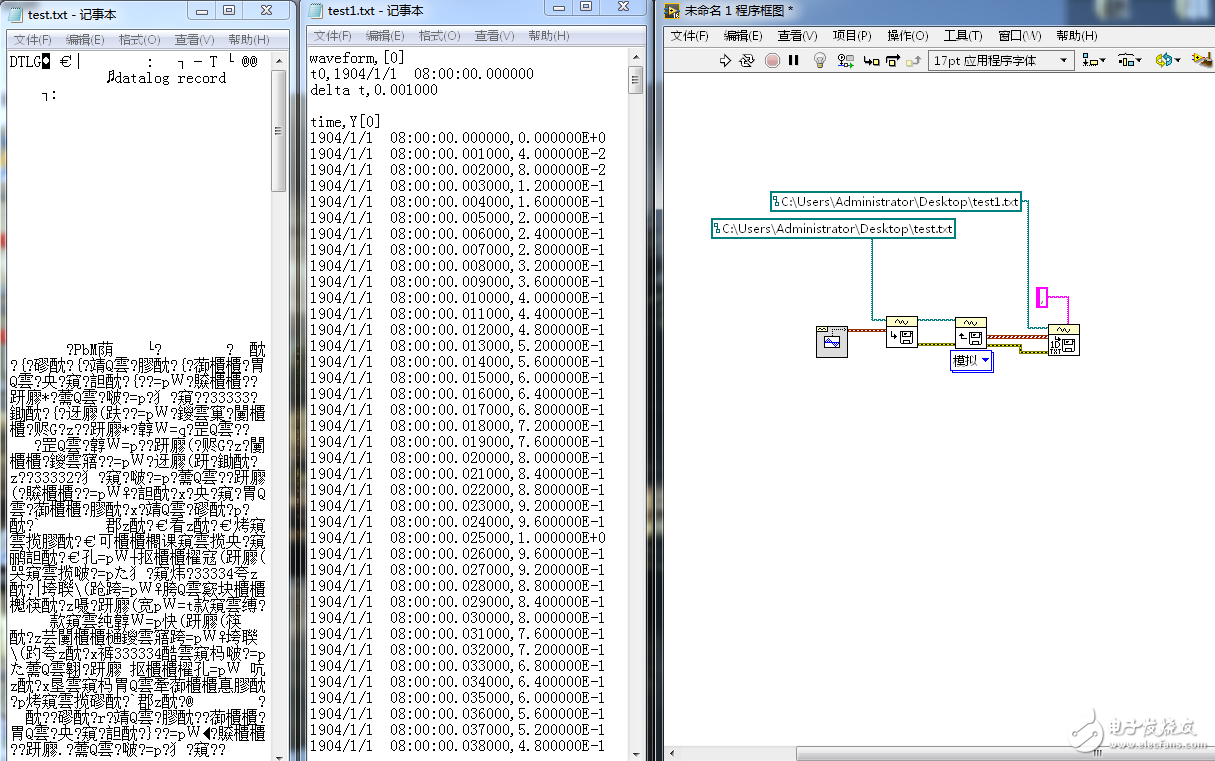Viewport: 1215px width, 761px height.
Task: Select the Simulate Signal node on diagram
Action: 832,342
